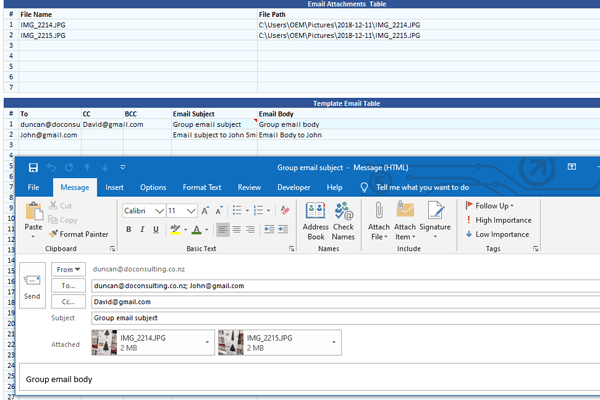Open the Format Text ribbon tab
The width and height of the screenshot is (600, 400).
click(x=201, y=187)
